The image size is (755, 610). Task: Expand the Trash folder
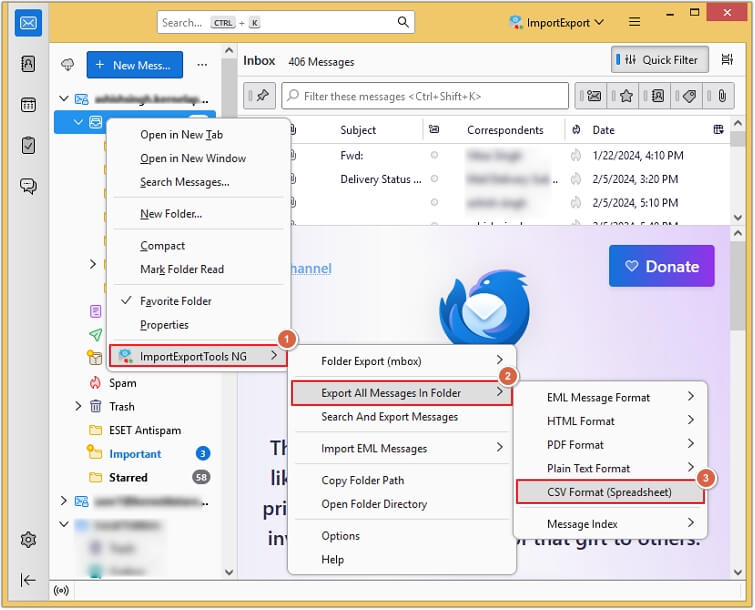click(78, 406)
